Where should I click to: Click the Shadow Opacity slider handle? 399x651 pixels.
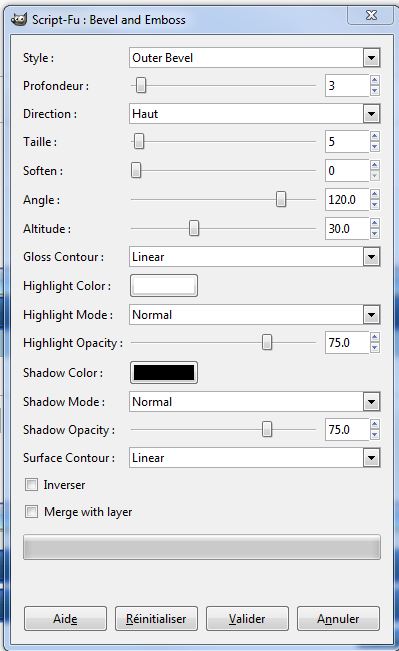point(267,430)
